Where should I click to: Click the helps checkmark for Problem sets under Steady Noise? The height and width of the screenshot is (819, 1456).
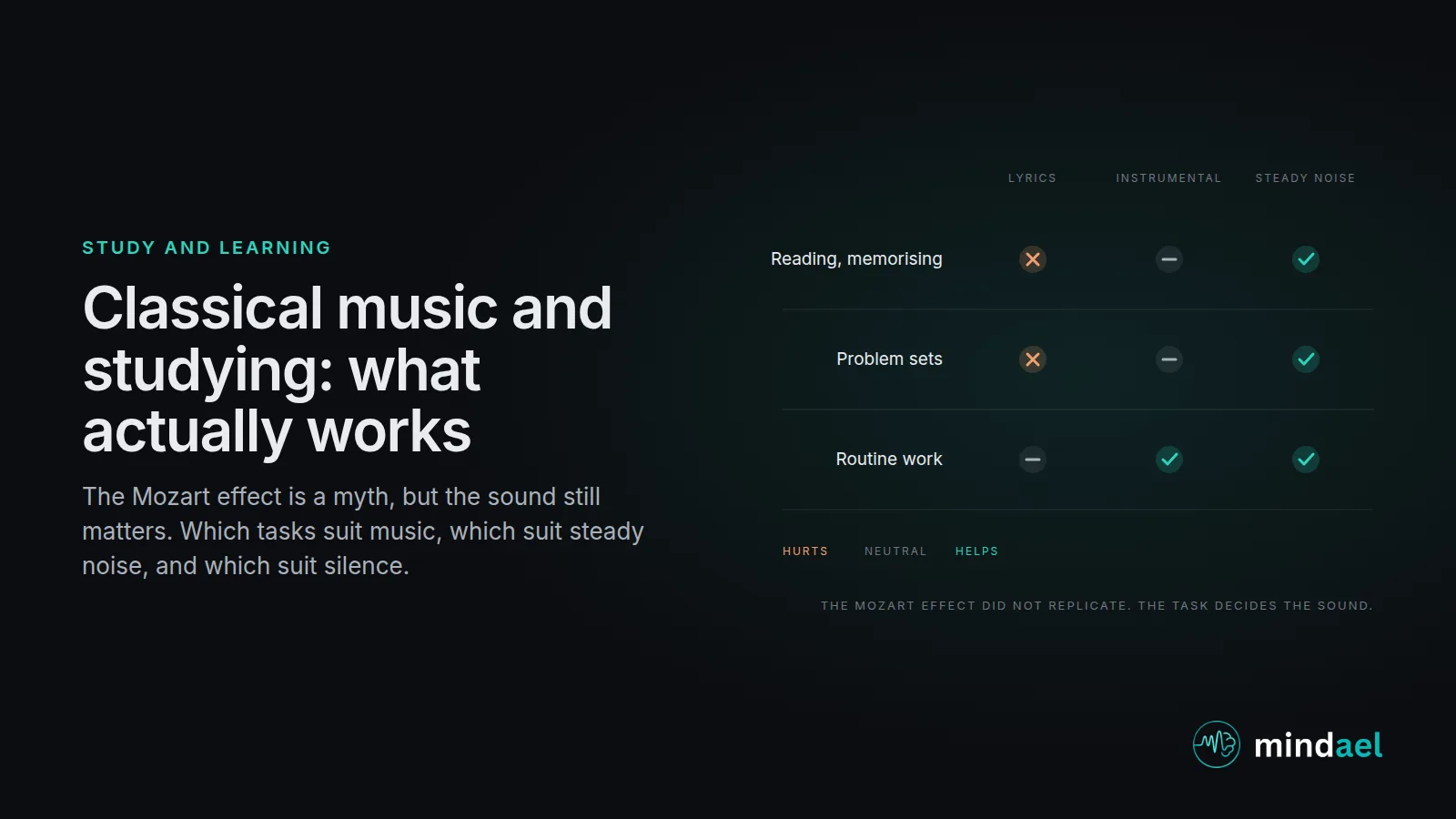tap(1306, 359)
